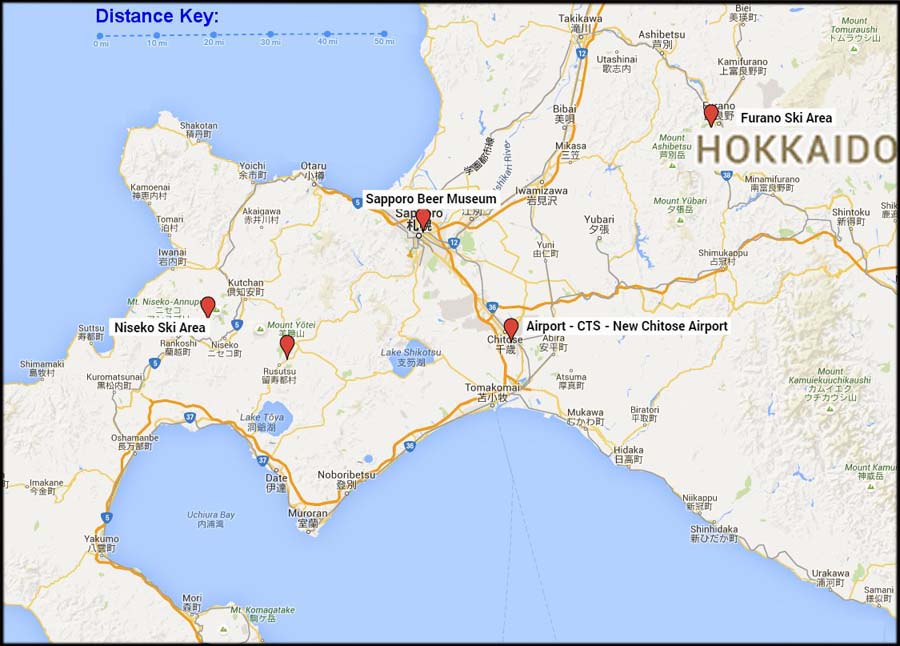The width and height of the screenshot is (900, 646).
Task: Click the Muroran city label
Action: (308, 519)
